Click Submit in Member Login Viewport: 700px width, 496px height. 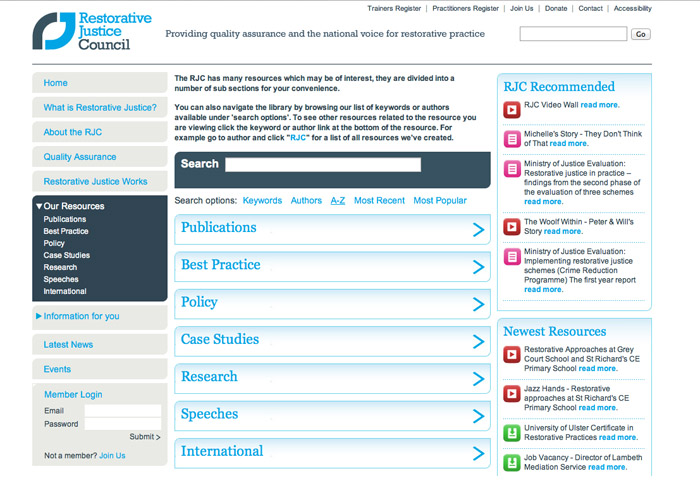pyautogui.click(x=145, y=437)
